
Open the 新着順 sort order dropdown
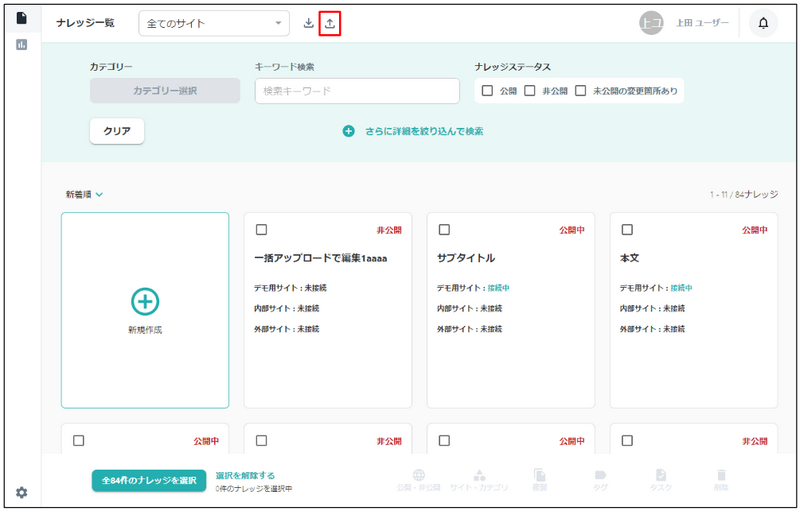(85, 195)
